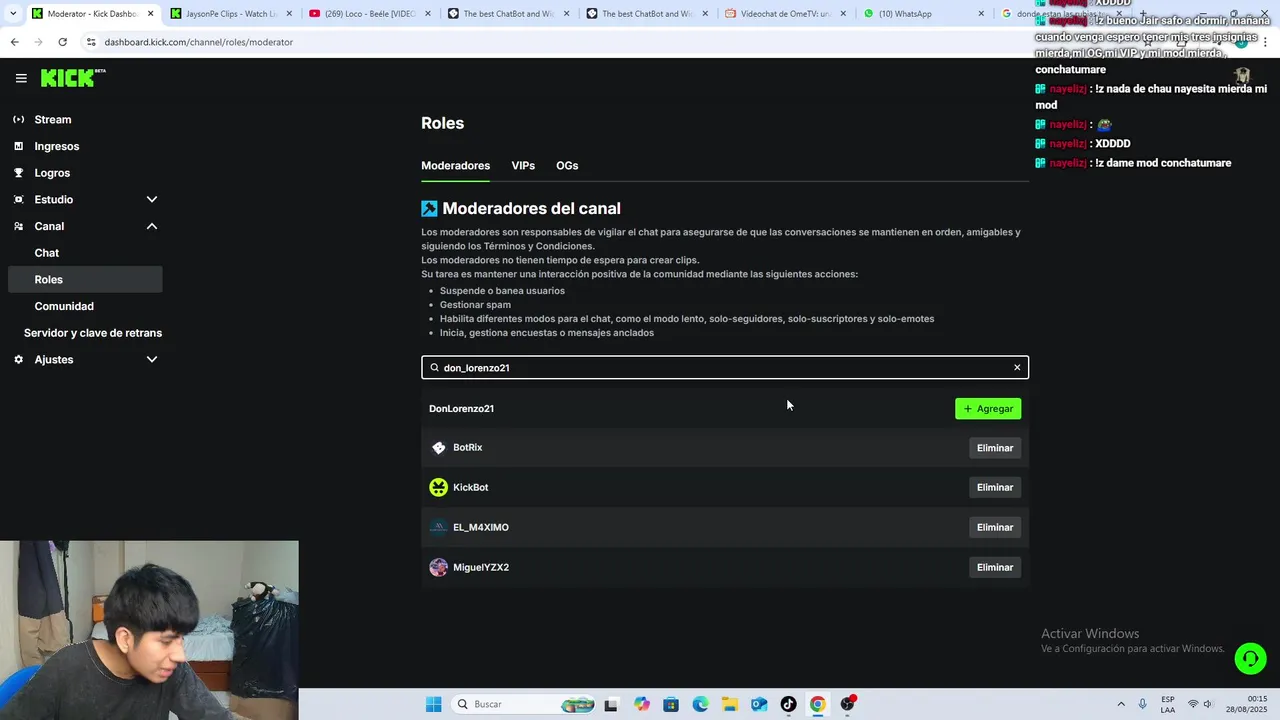This screenshot has height=720, width=1280.
Task: Click the moderator search field
Action: pyautogui.click(x=725, y=367)
